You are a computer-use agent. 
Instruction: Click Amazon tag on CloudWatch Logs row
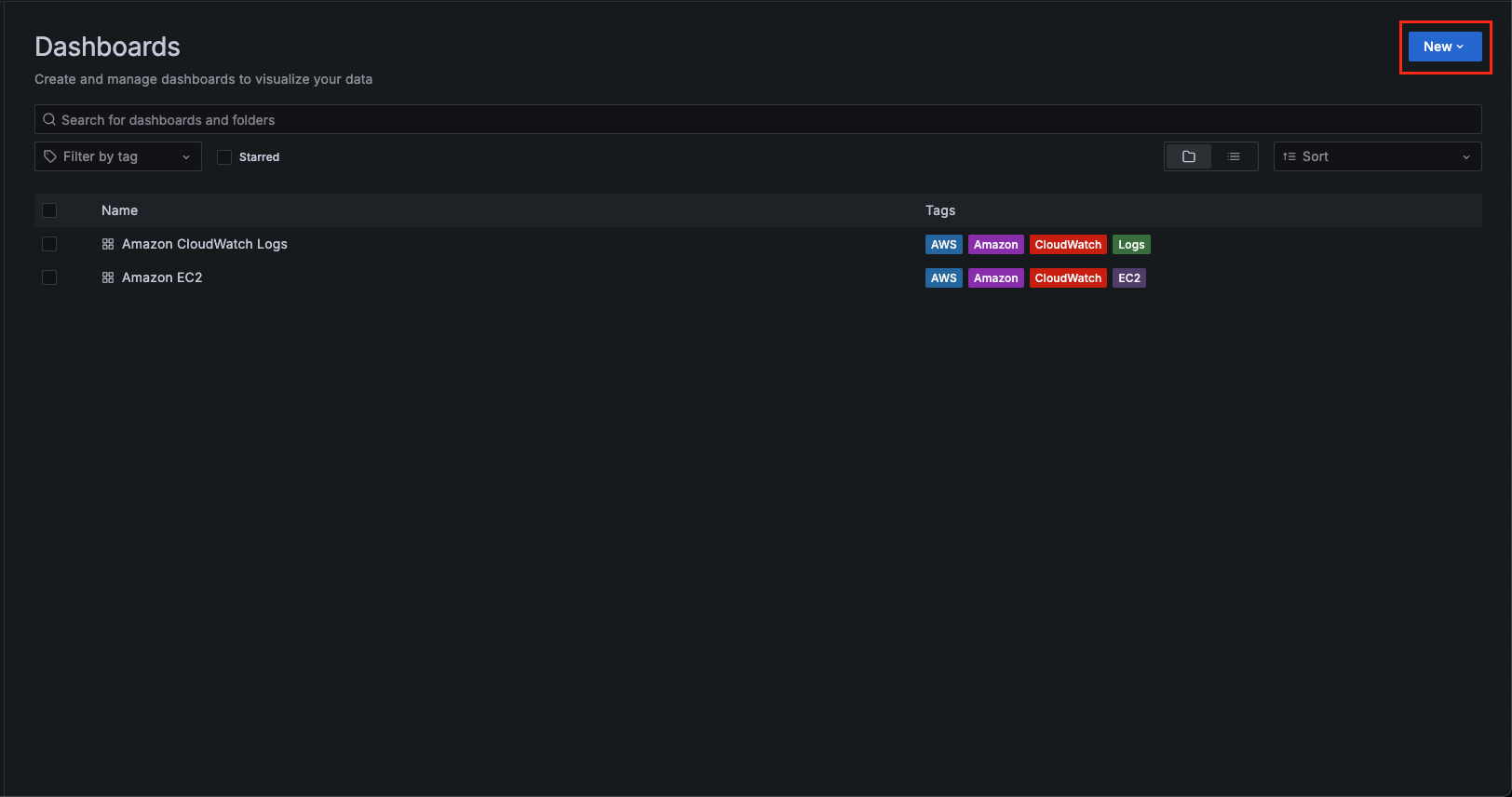tap(996, 245)
